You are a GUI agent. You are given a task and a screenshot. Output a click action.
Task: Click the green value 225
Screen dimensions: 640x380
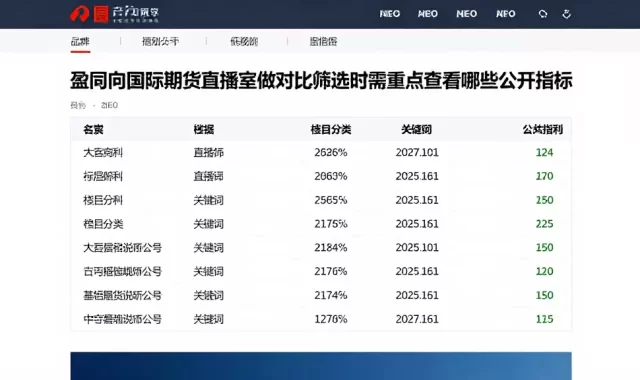[544, 224]
